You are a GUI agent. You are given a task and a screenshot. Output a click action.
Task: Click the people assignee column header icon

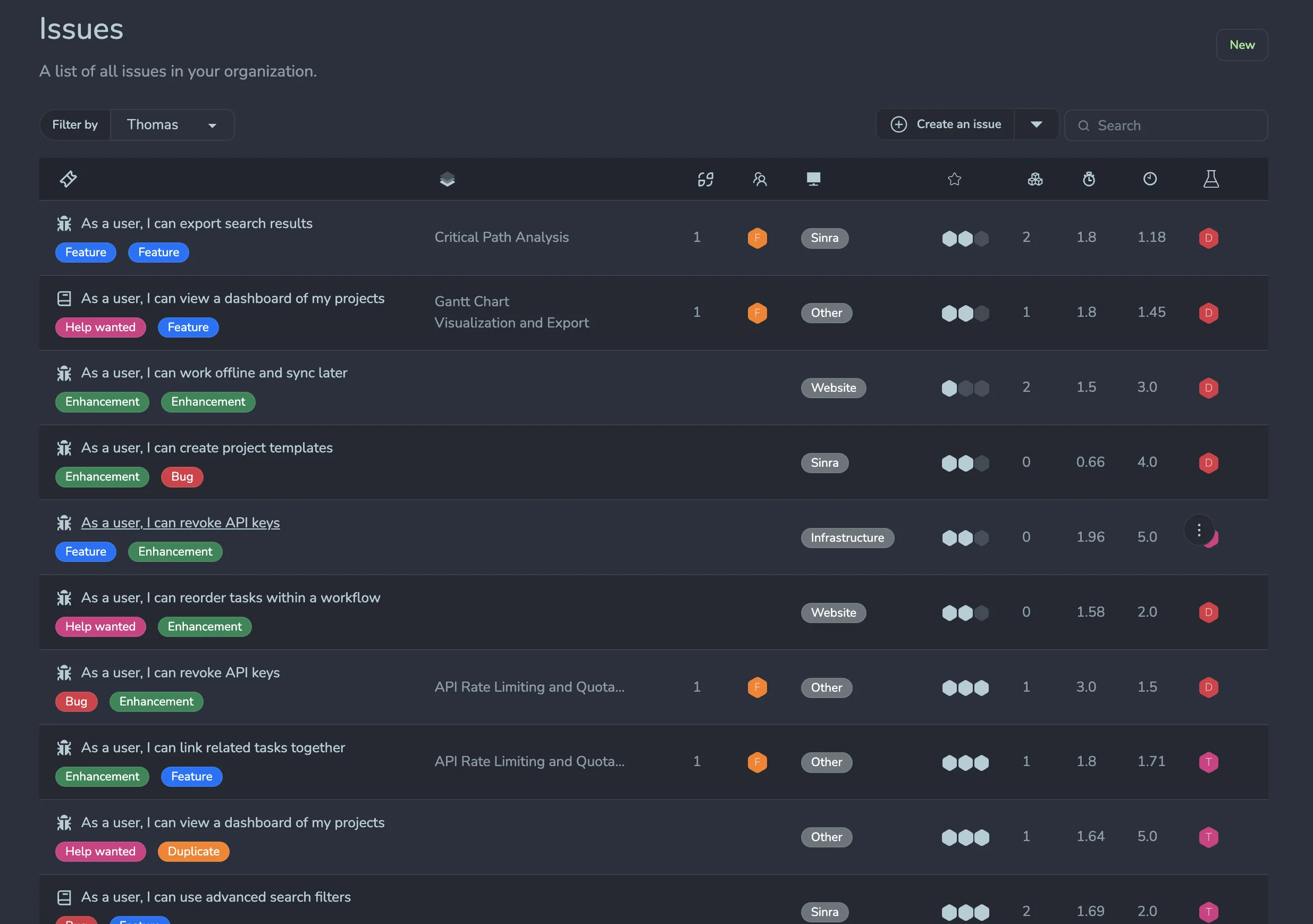tap(760, 179)
